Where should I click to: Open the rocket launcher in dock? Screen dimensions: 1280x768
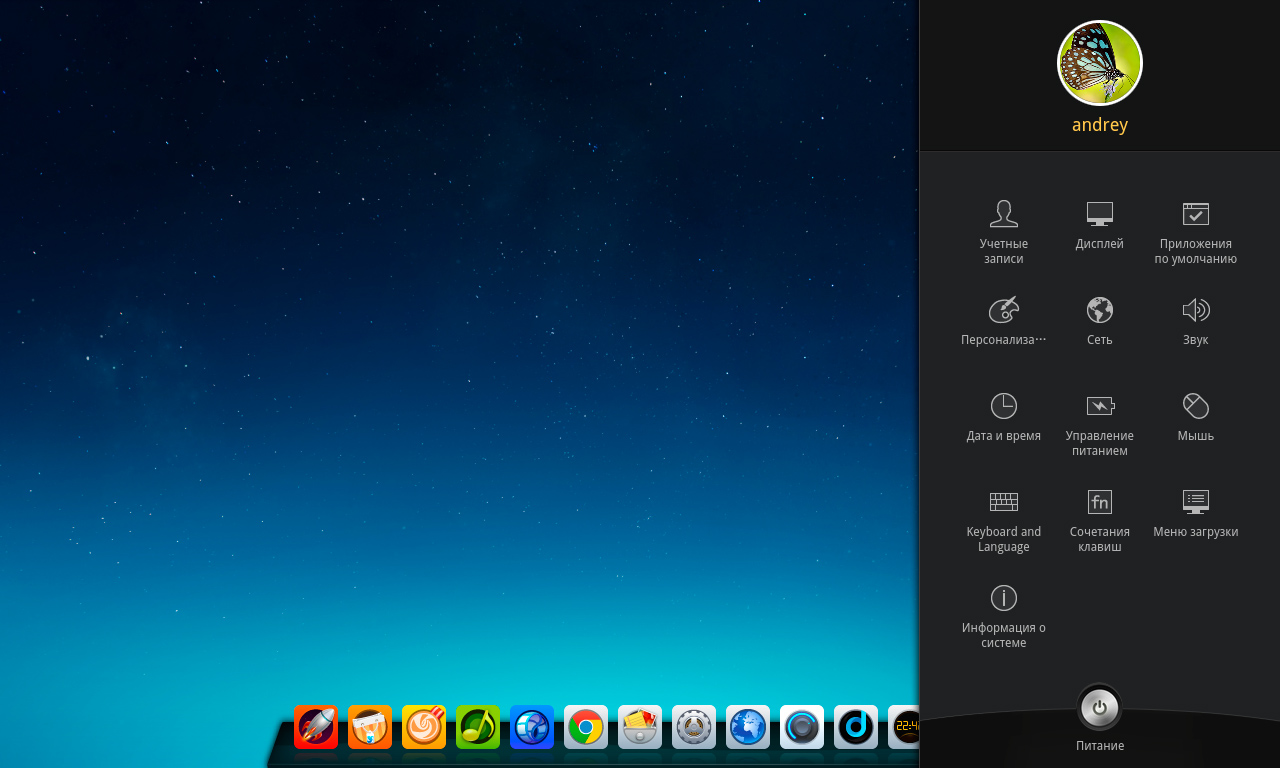(x=316, y=727)
